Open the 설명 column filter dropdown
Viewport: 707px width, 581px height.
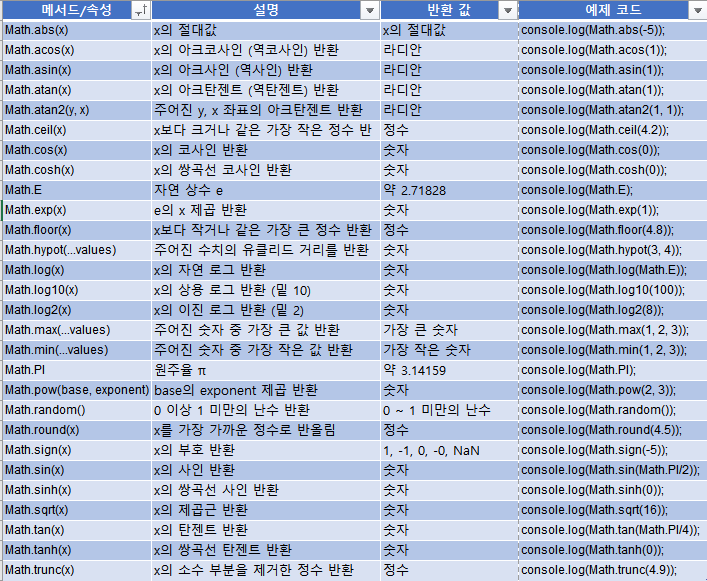click(370, 10)
